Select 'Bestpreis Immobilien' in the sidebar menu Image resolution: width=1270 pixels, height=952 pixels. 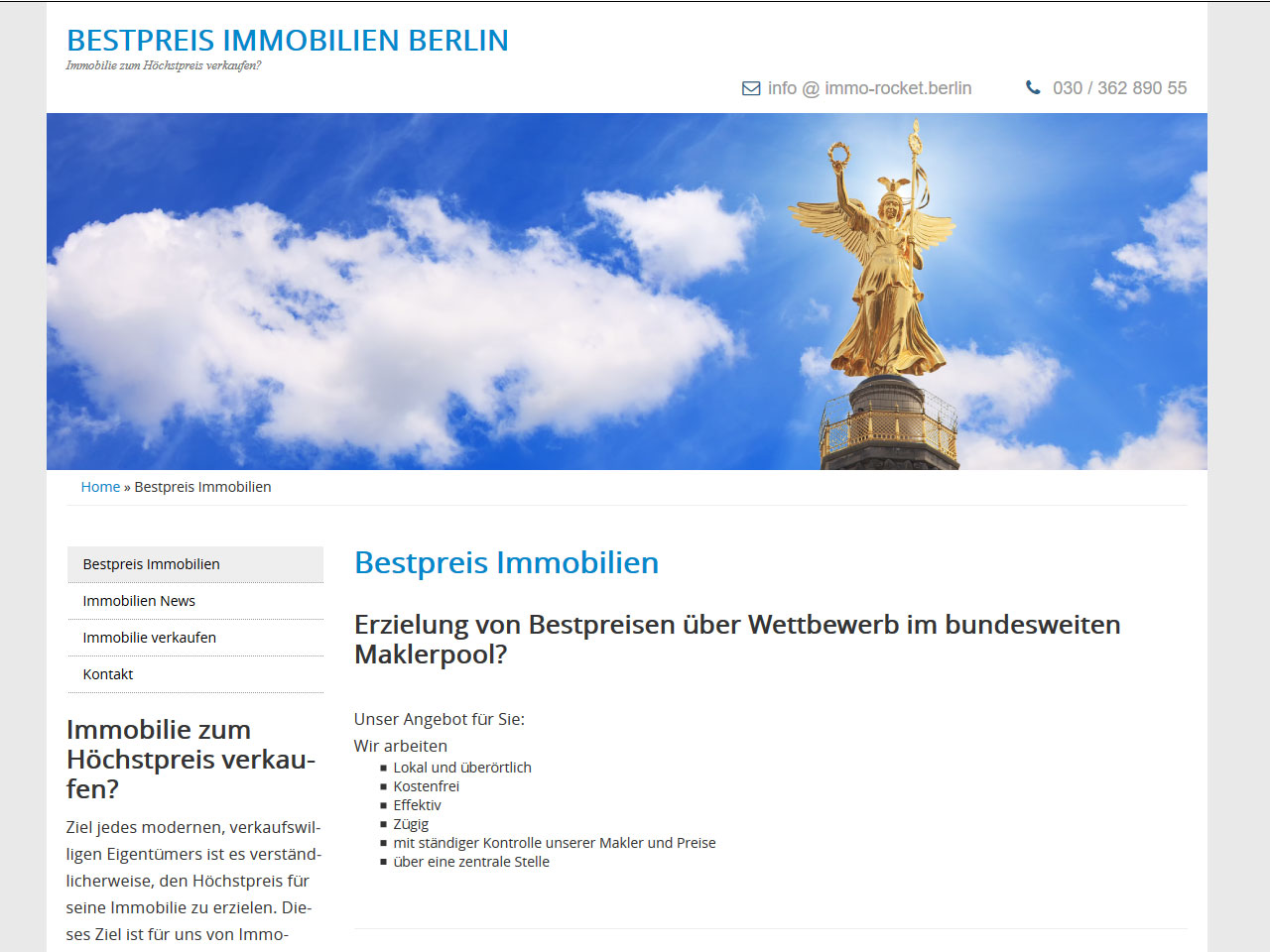(151, 564)
